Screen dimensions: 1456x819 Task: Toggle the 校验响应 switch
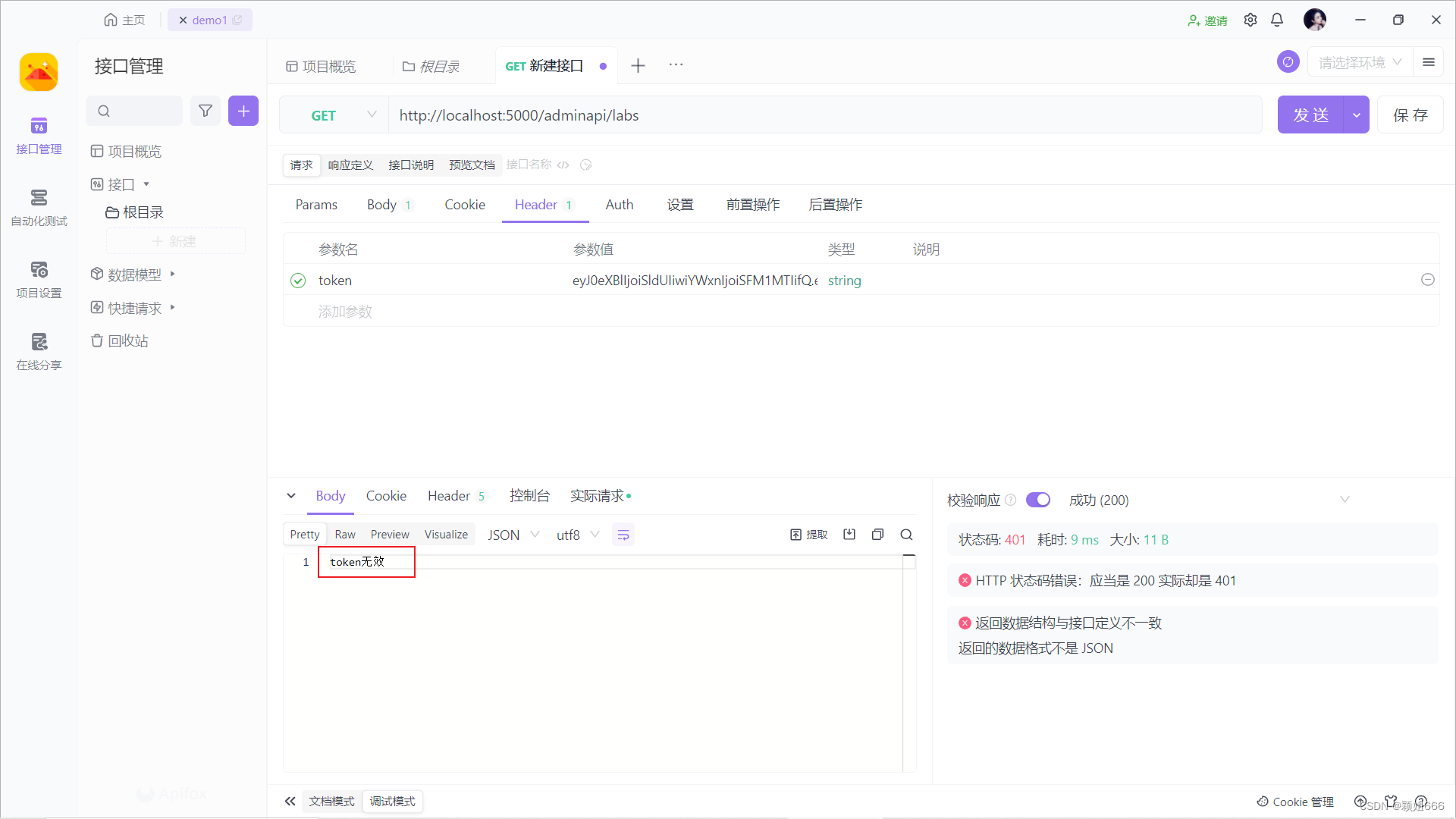1038,500
